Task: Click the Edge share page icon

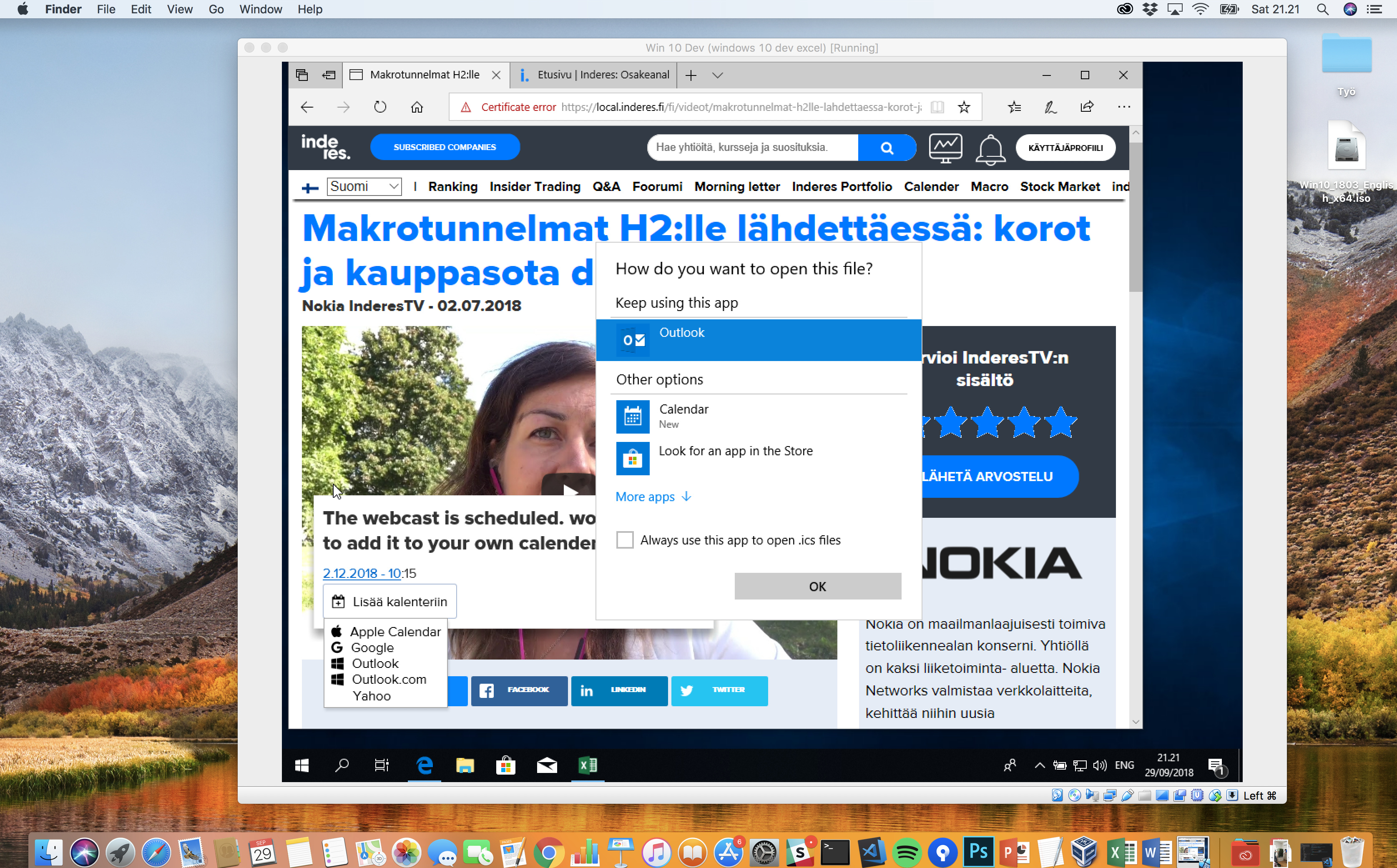Action: tap(1086, 107)
